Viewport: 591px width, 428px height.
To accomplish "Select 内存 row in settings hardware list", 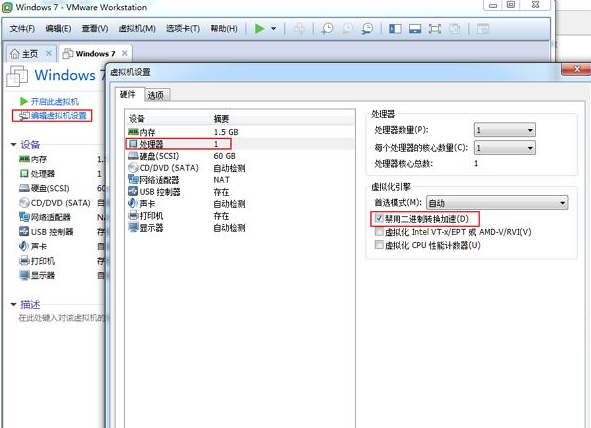I will 240,132.
